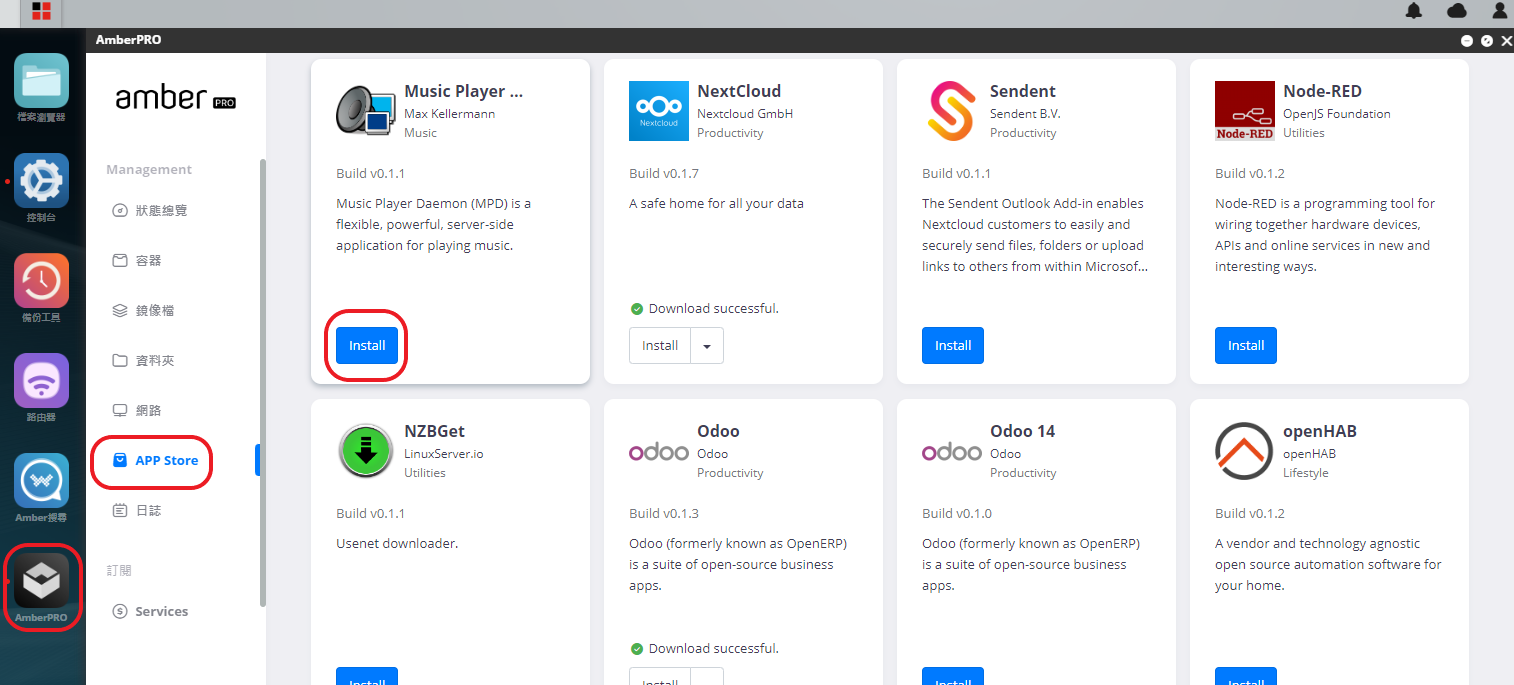Click Install button for NextCloud
This screenshot has height=685, width=1514.
(x=660, y=345)
